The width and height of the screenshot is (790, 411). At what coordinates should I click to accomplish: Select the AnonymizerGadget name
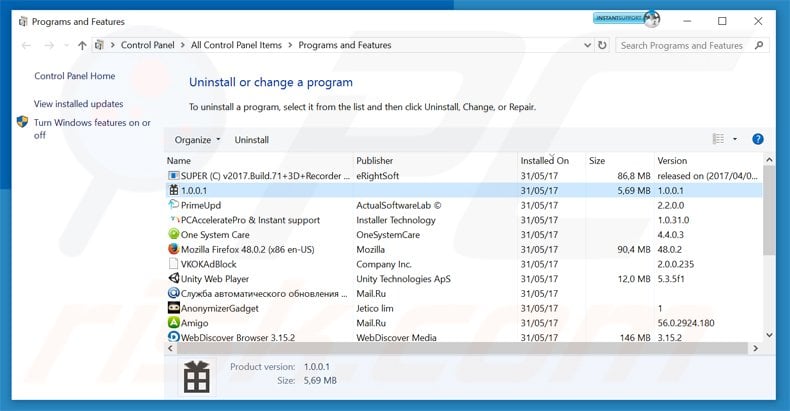[220, 308]
